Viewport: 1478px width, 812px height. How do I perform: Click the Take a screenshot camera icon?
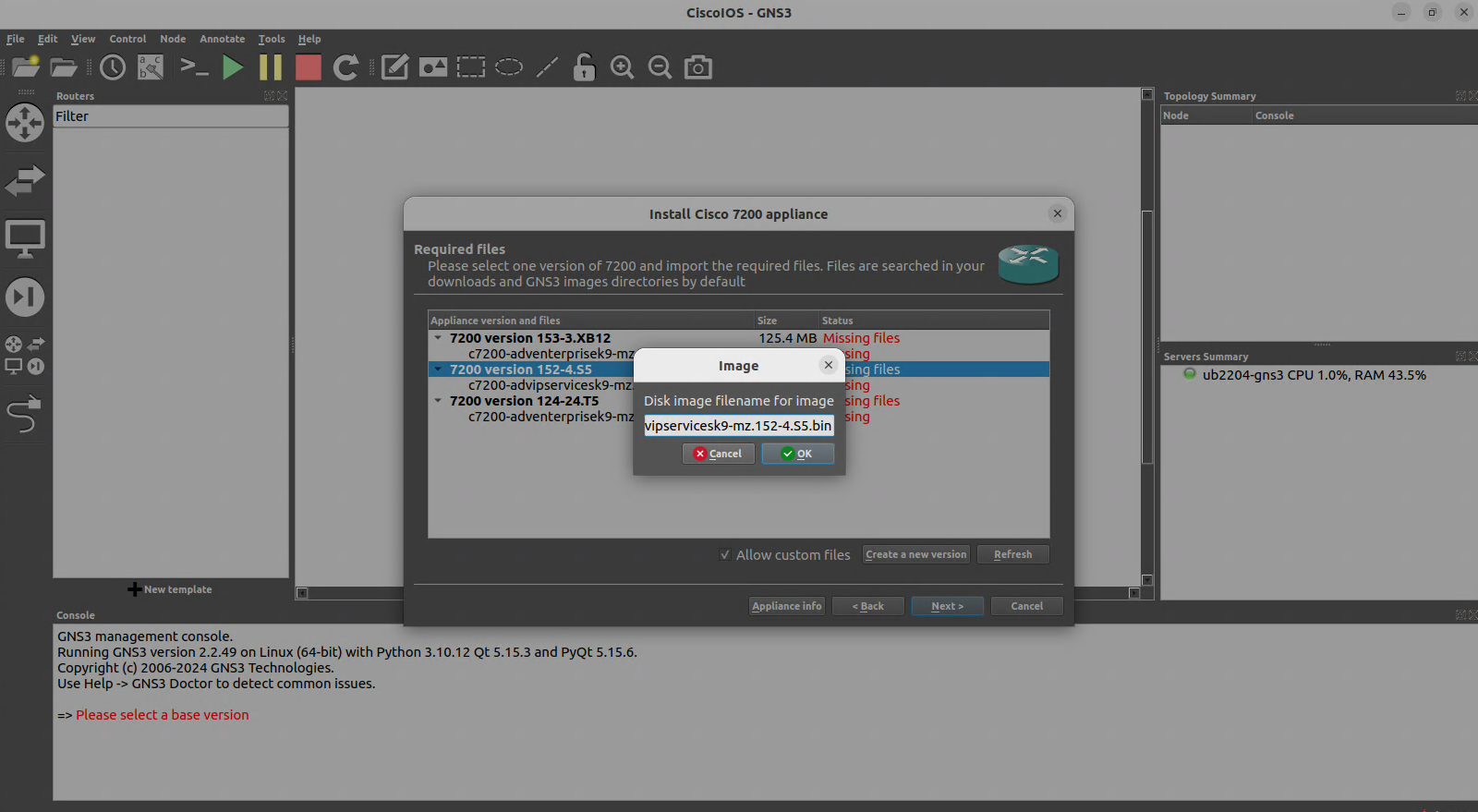click(697, 67)
